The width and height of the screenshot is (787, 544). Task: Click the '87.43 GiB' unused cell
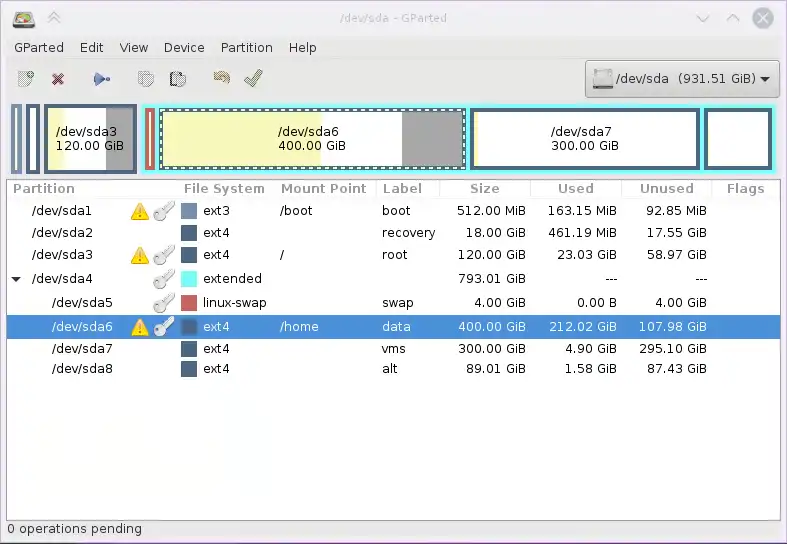tap(677, 369)
